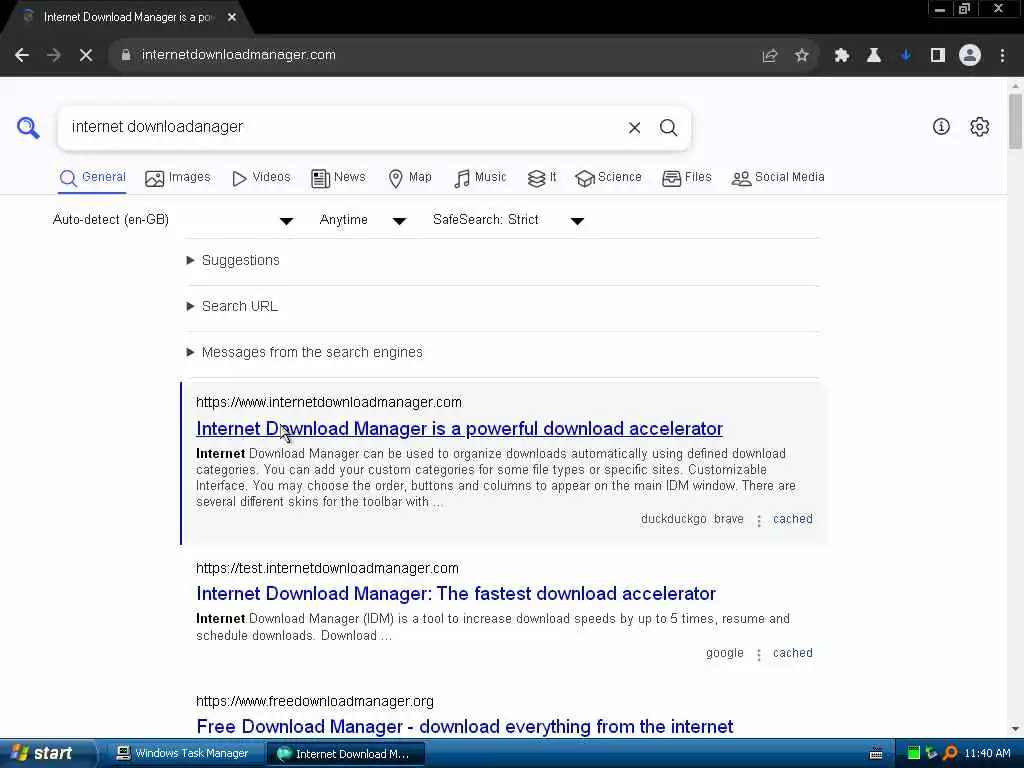The width and height of the screenshot is (1024, 768).
Task: Open the Chrome labs flask icon
Action: click(x=874, y=56)
